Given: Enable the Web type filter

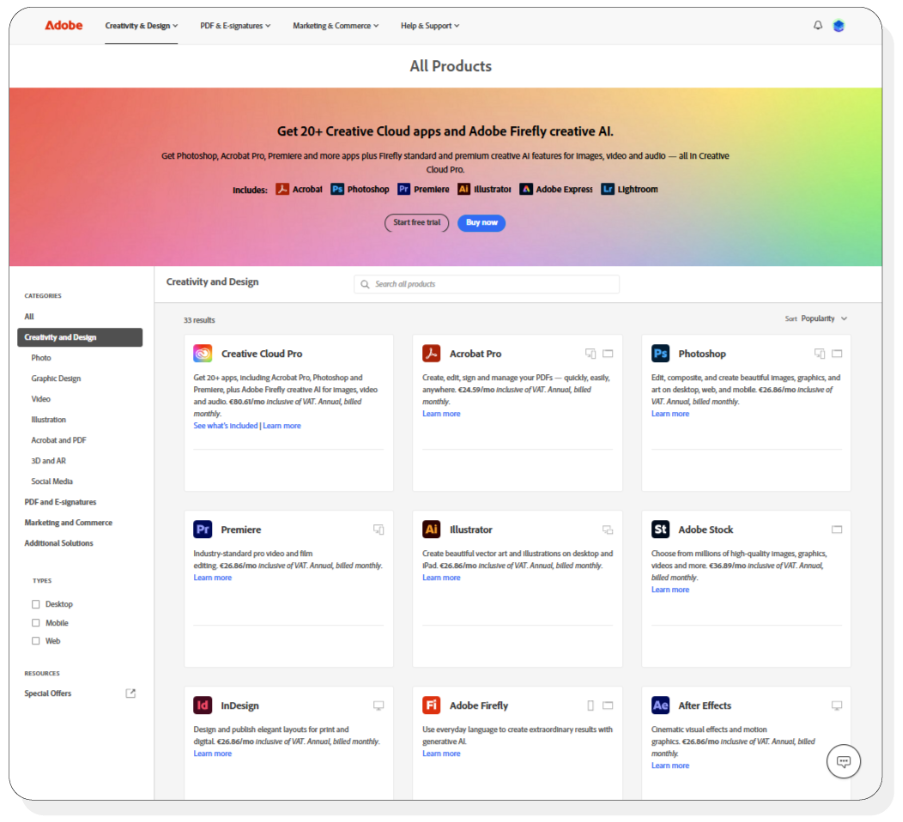Looking at the screenshot, I should point(36,640).
